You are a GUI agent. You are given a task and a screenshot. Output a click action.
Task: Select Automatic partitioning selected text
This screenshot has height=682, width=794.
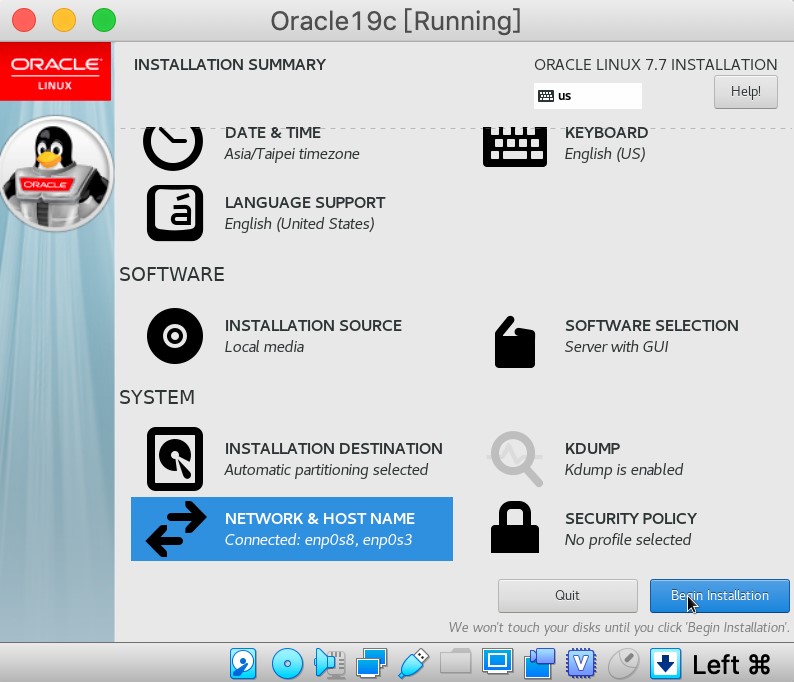(x=326, y=470)
